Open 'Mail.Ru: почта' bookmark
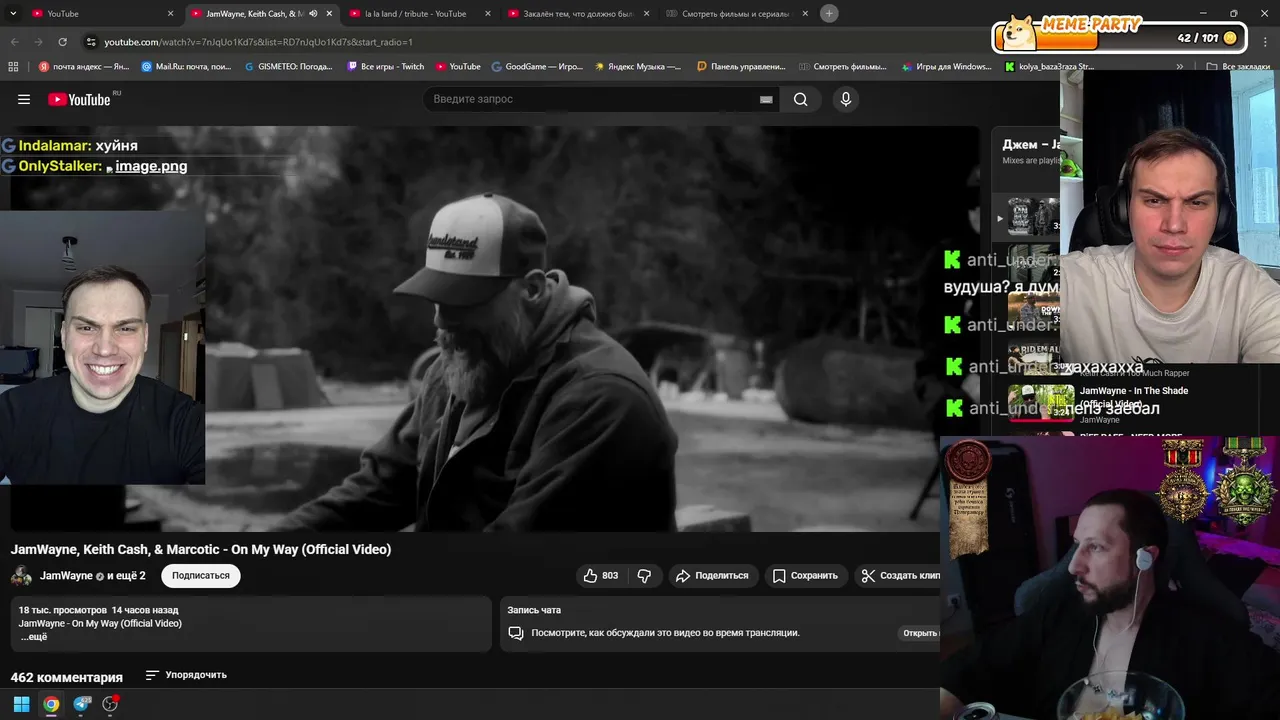The image size is (1280, 720). click(186, 67)
